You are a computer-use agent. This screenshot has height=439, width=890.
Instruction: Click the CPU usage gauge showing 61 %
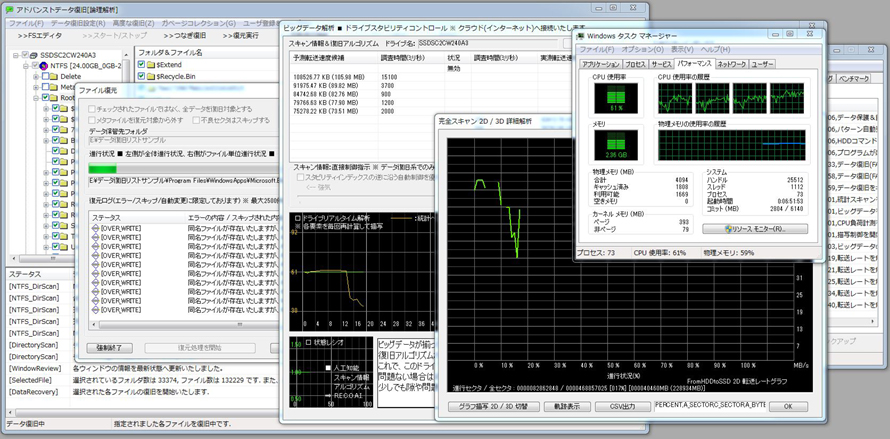click(616, 98)
